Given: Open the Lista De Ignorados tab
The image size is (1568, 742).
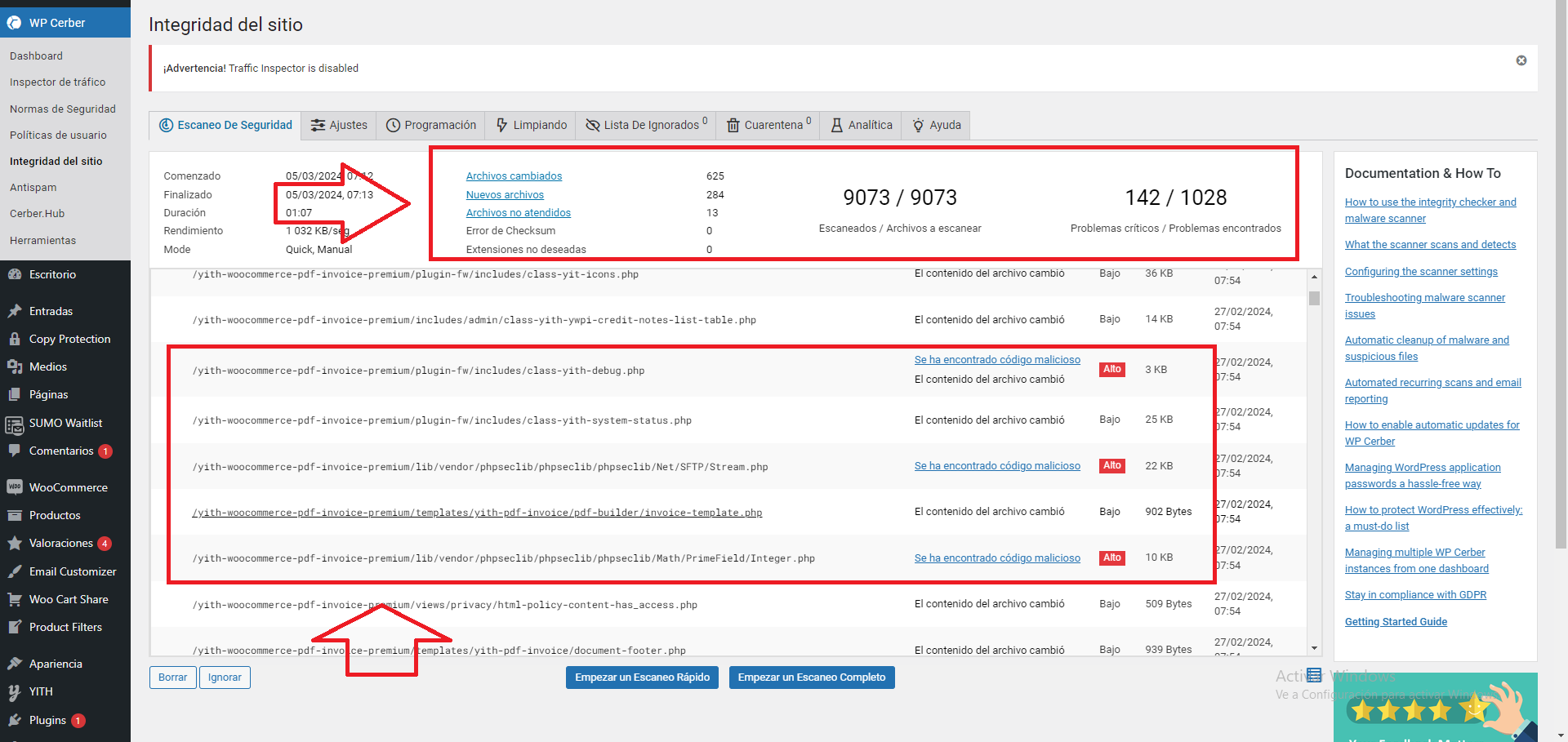Looking at the screenshot, I should pos(646,125).
